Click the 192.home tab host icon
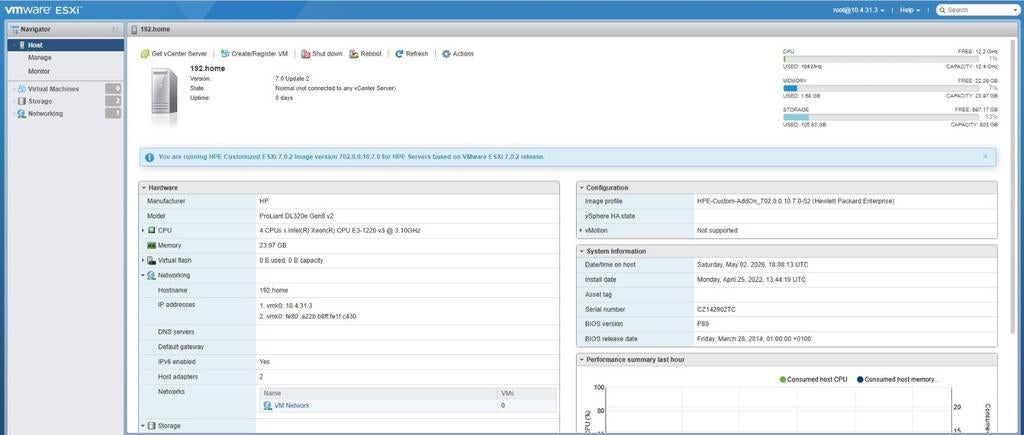 coord(135,29)
